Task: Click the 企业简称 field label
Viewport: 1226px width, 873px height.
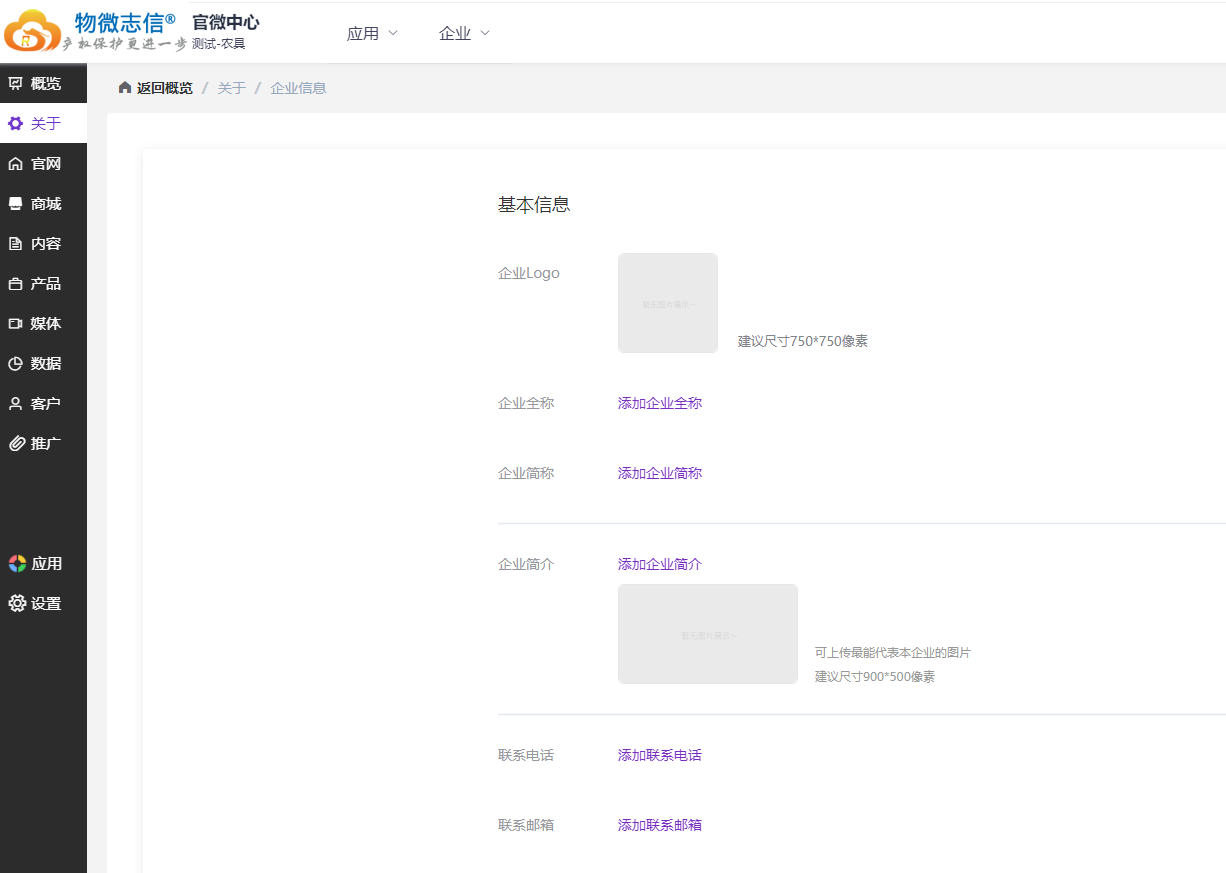Action: tap(526, 473)
